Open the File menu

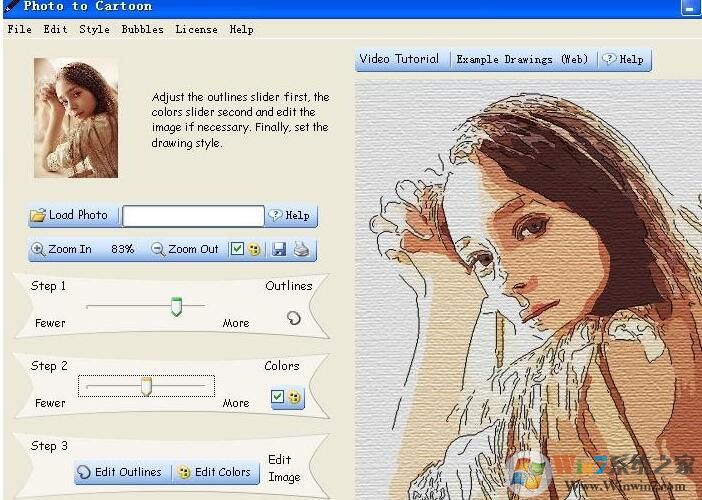pyautogui.click(x=20, y=30)
